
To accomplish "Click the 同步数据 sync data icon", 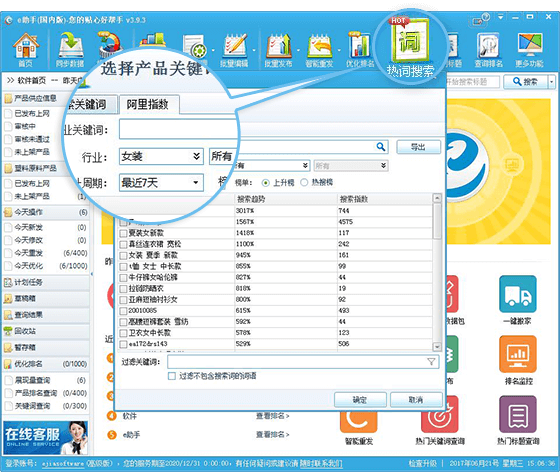I will click(x=70, y=50).
